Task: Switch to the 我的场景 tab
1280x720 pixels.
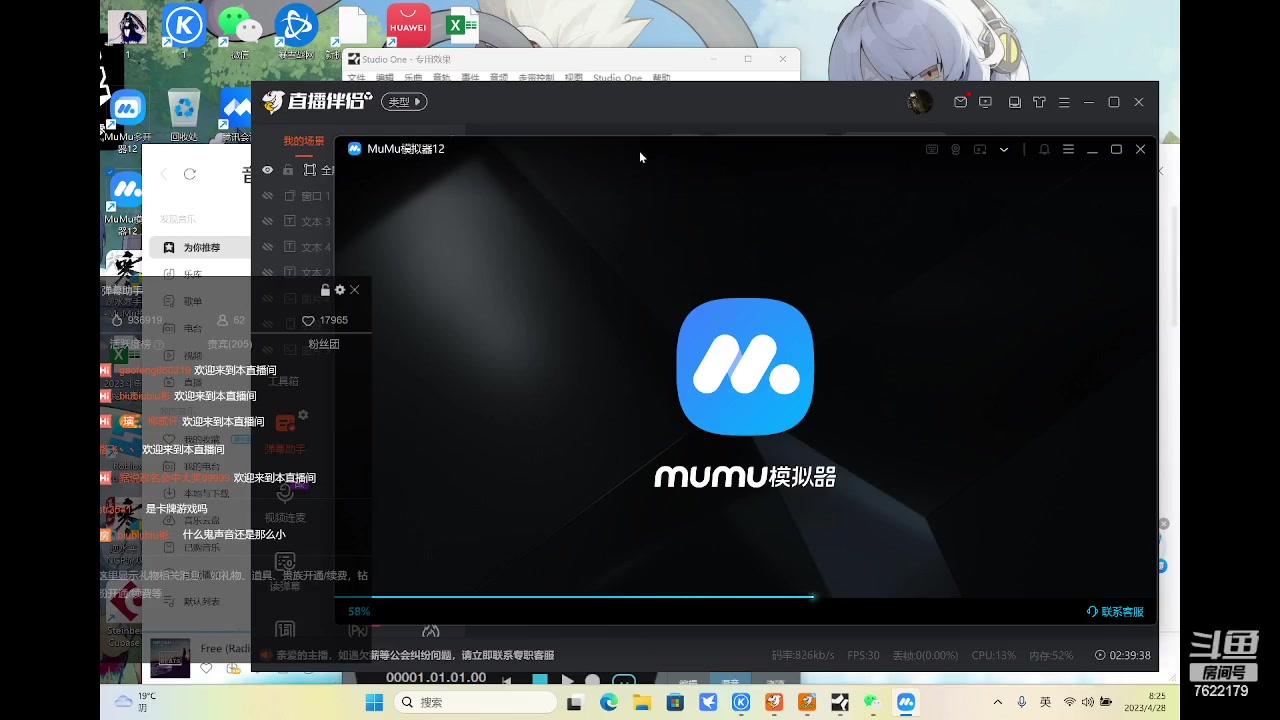Action: point(303,141)
